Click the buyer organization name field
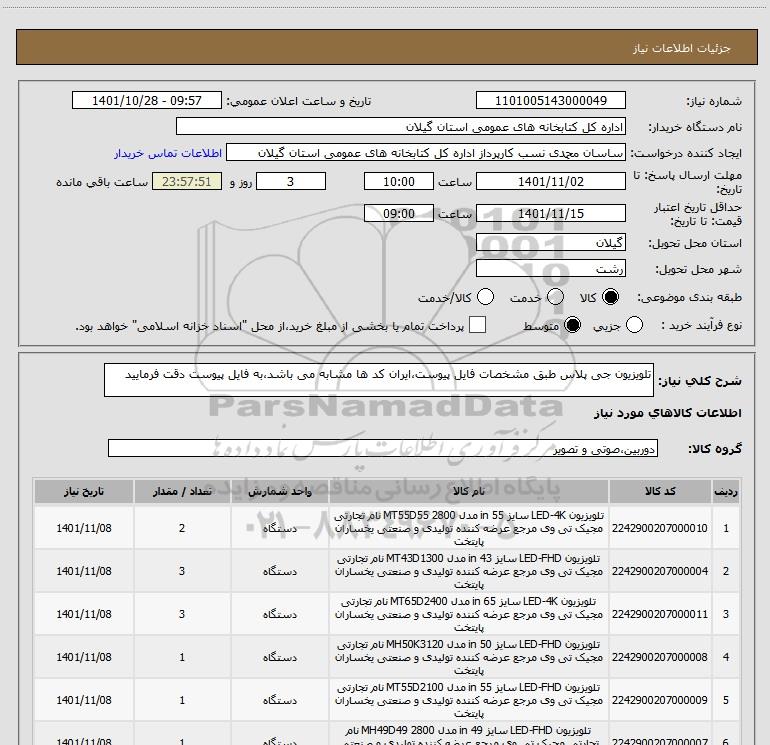 [x=401, y=126]
